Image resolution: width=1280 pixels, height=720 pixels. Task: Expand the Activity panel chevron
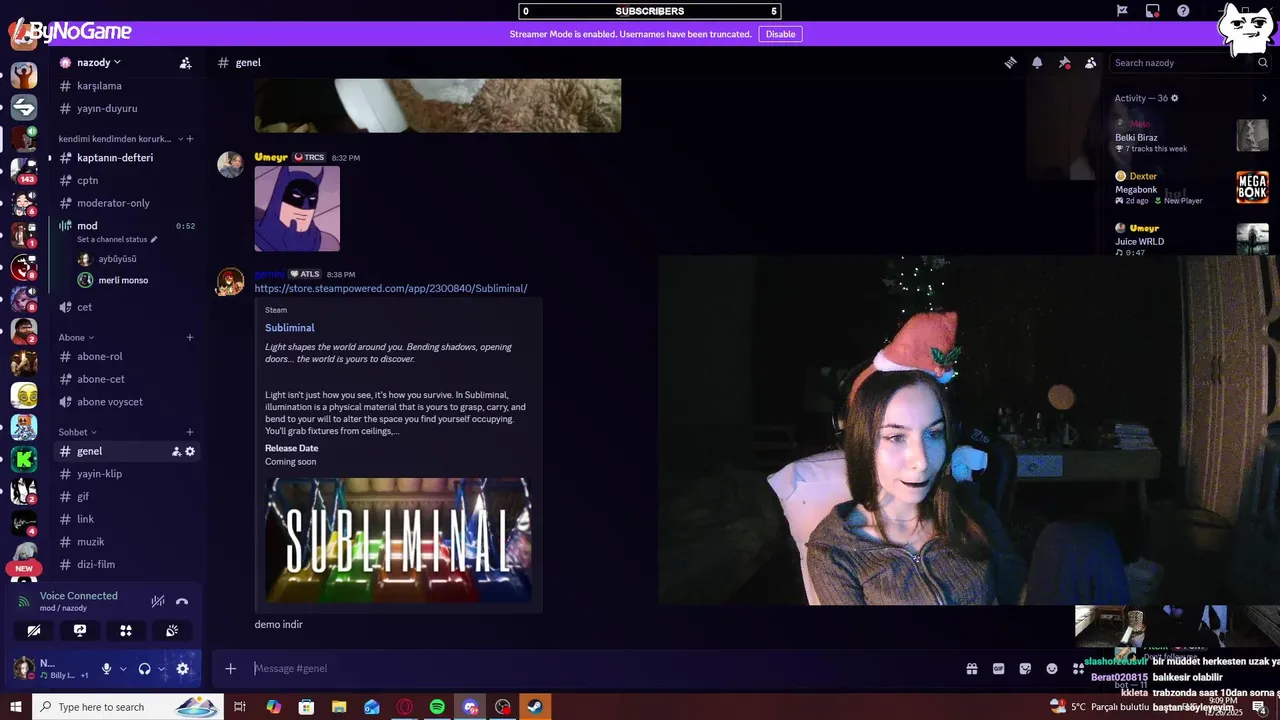coord(1263,98)
